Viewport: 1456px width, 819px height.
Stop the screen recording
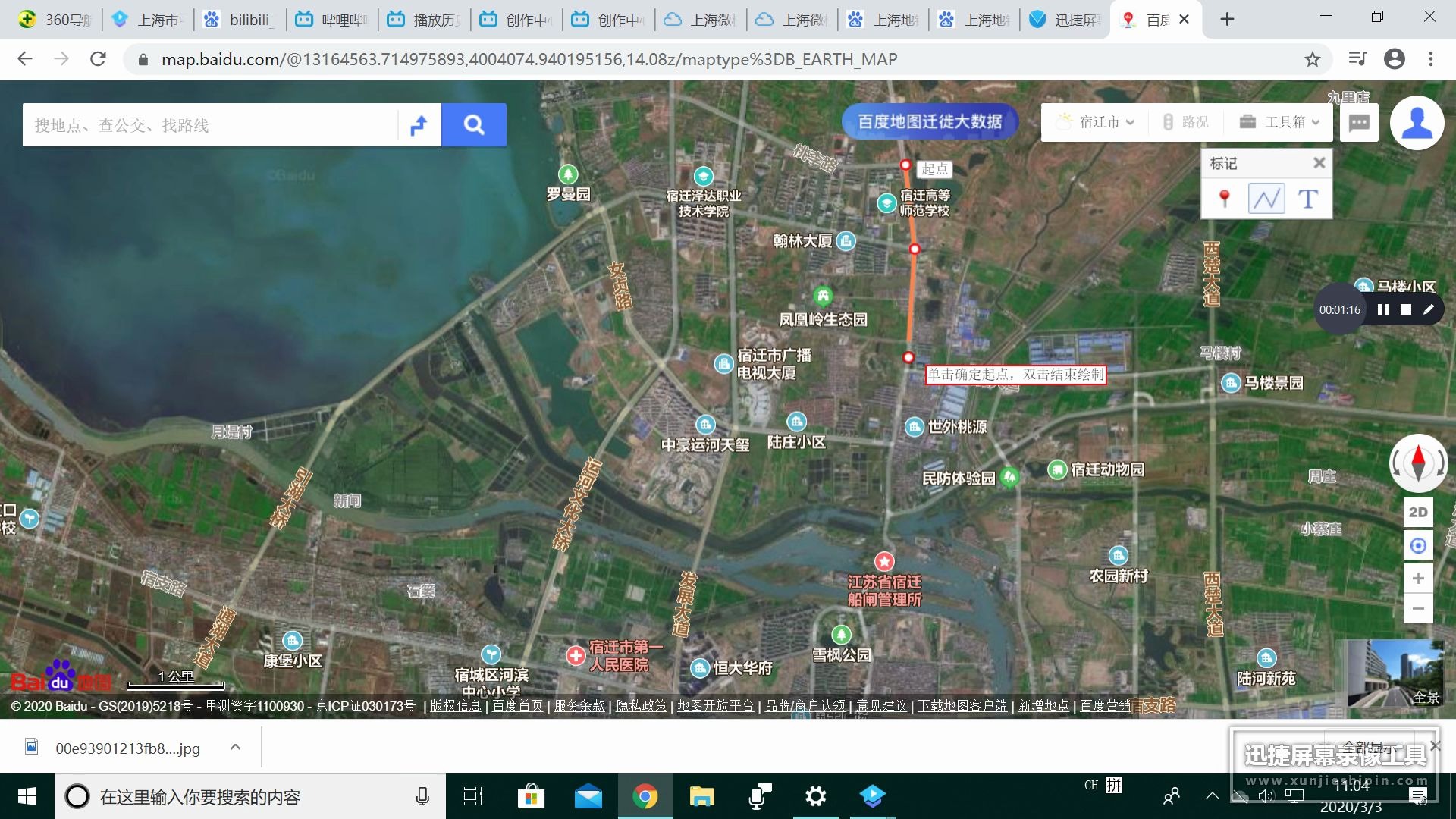click(1406, 309)
